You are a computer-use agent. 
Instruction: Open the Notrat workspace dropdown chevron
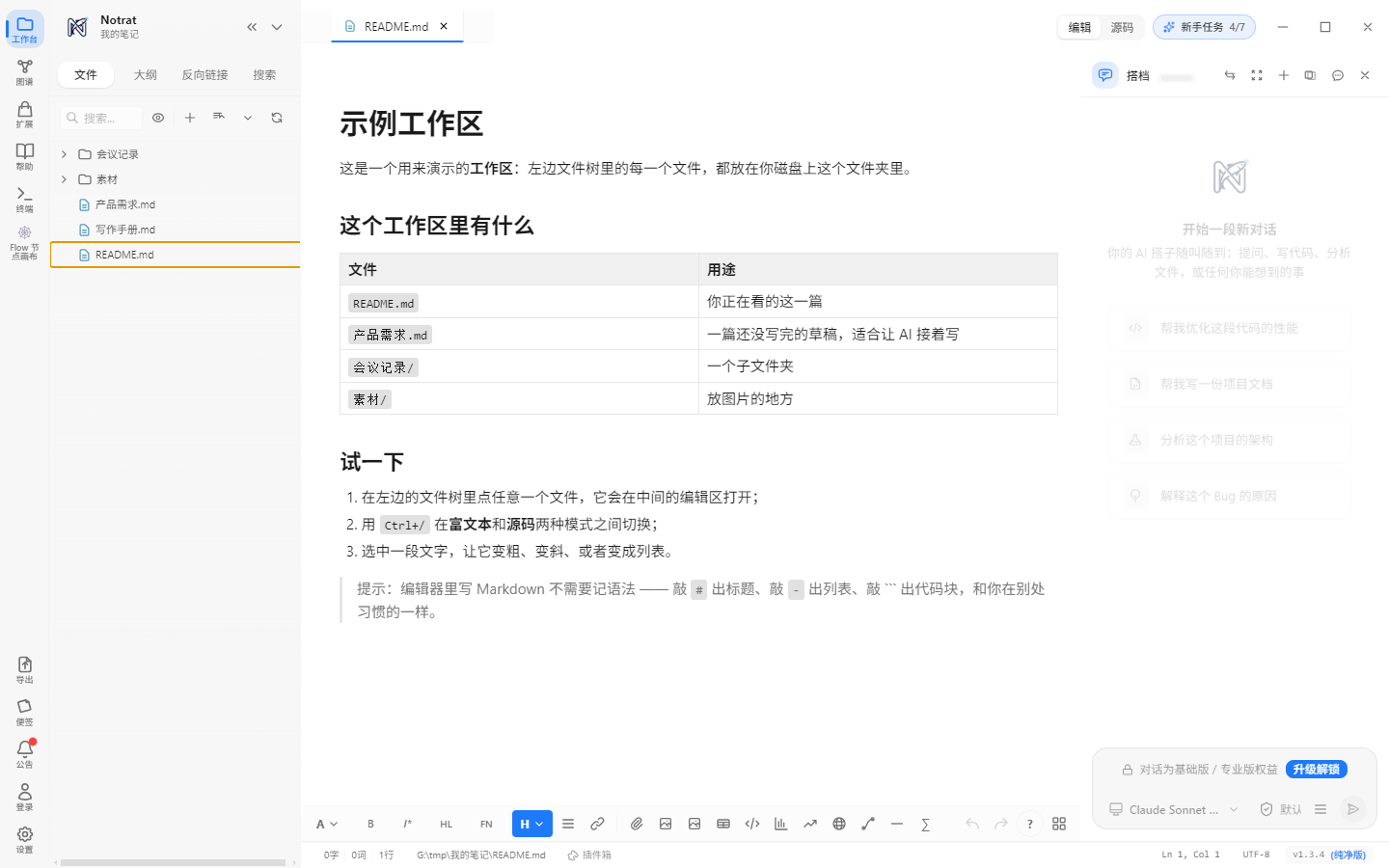[x=277, y=27]
